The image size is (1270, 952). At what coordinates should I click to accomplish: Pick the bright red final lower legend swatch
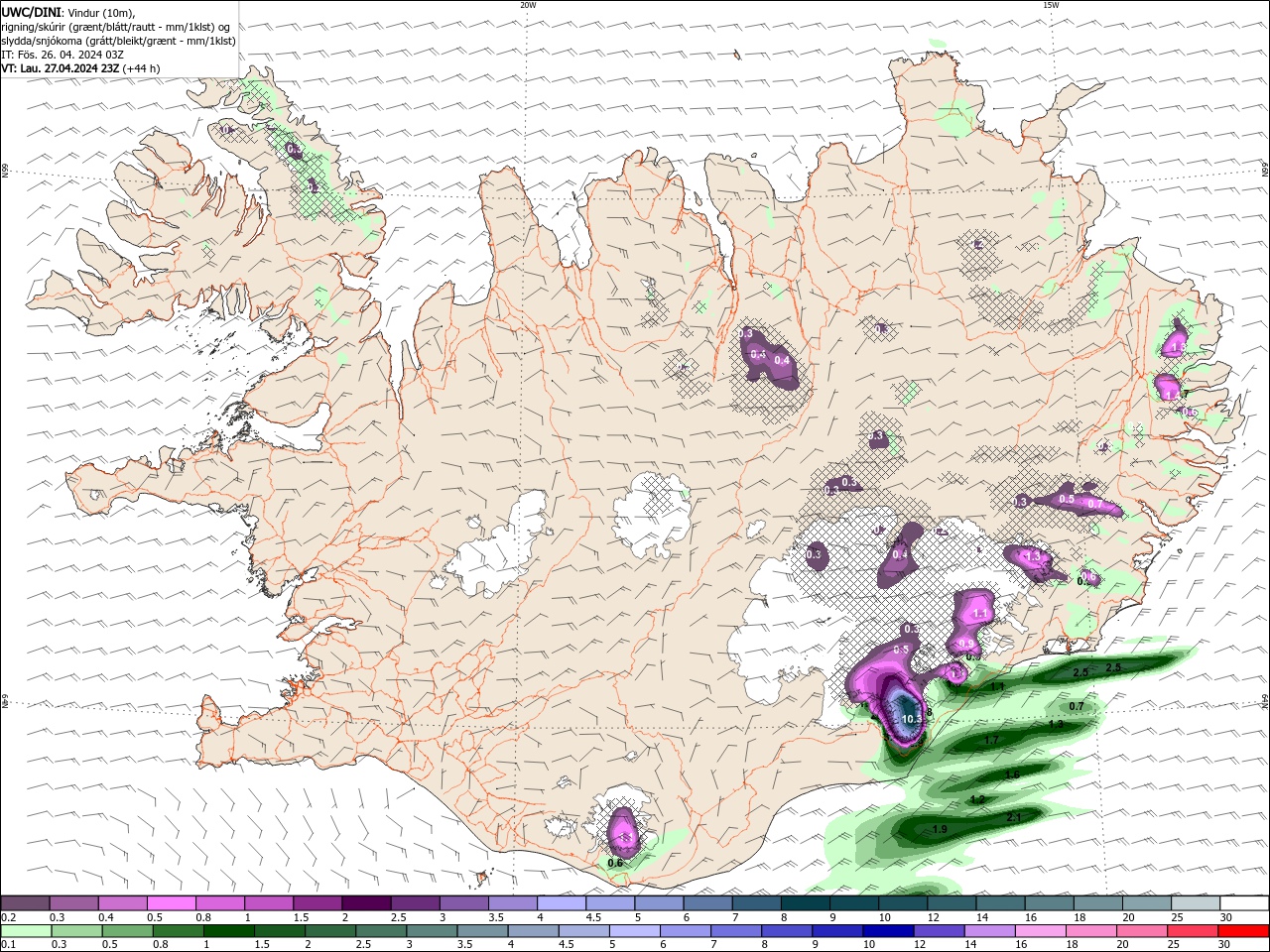click(1244, 931)
